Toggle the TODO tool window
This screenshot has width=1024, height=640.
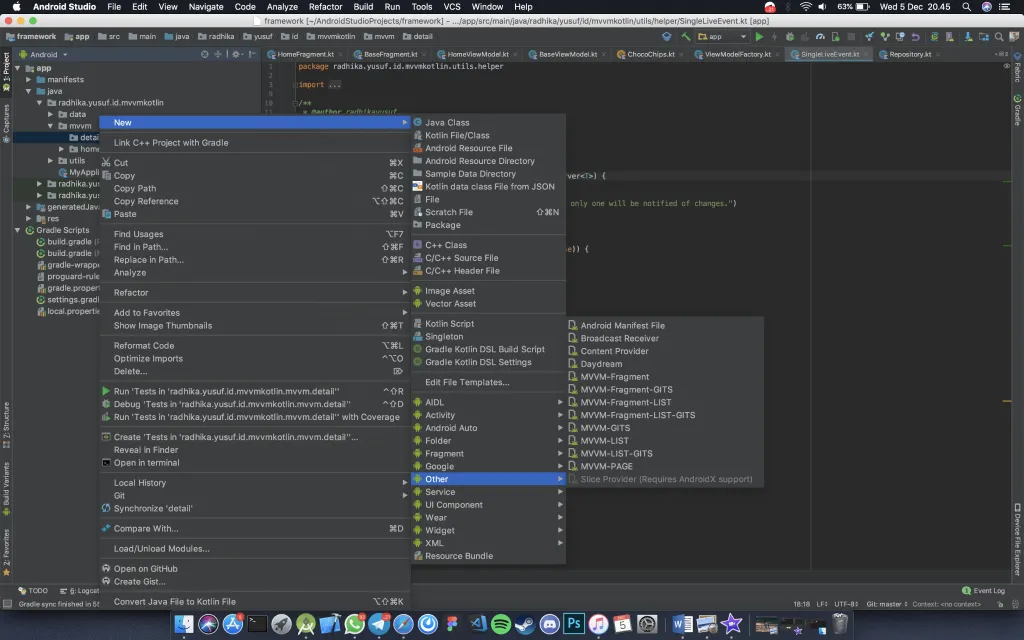[x=33, y=590]
